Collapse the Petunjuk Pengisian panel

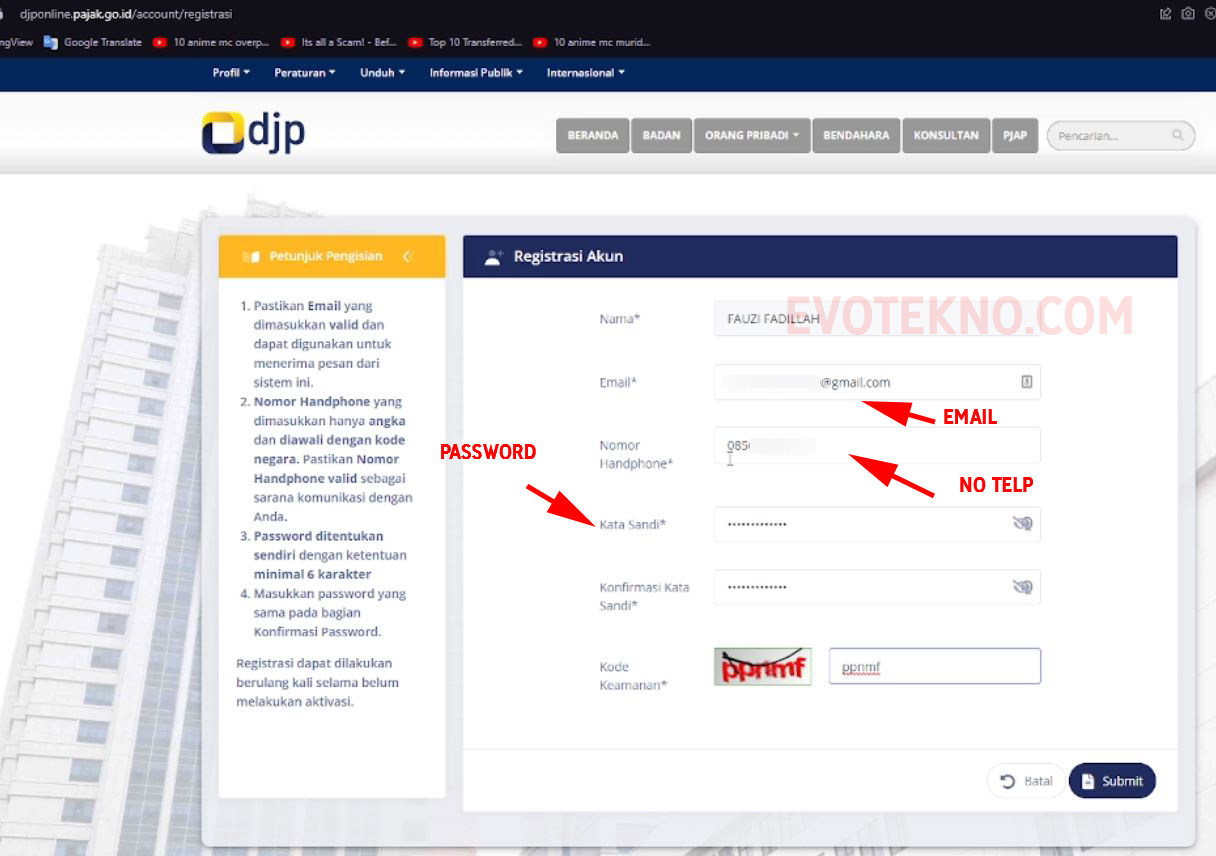407,257
